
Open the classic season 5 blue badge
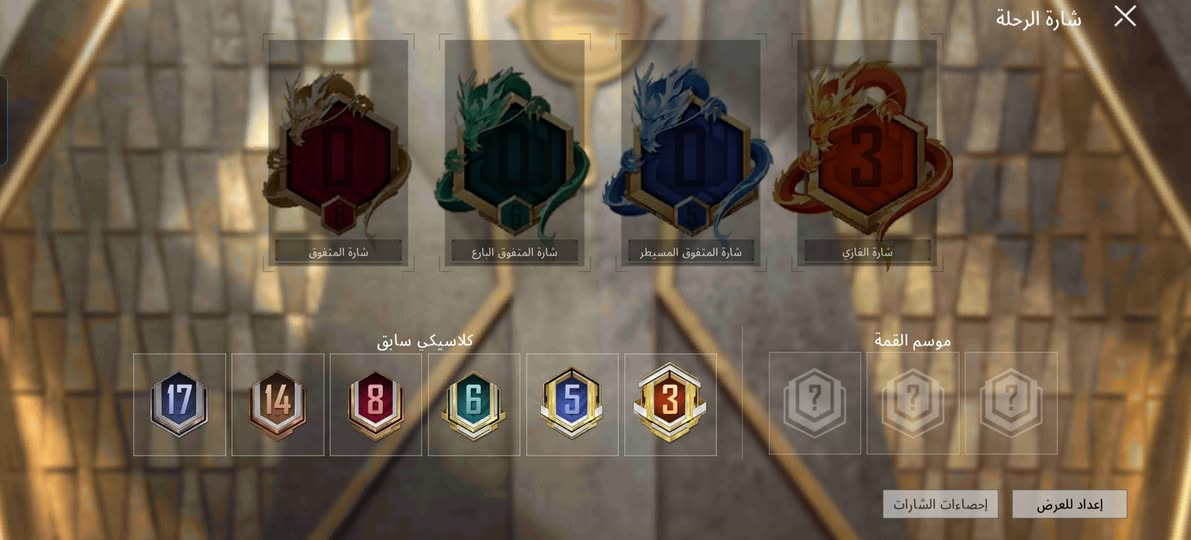point(572,405)
